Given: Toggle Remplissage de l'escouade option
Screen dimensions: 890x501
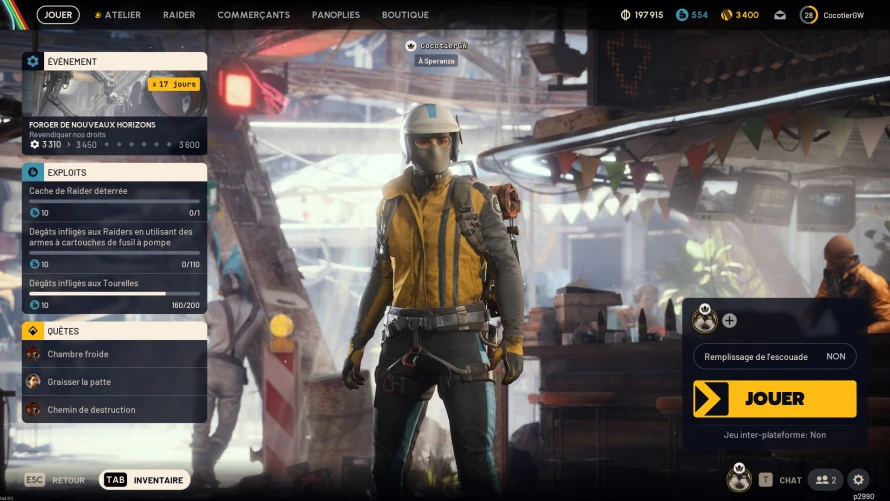Looking at the screenshot, I should pyautogui.click(x=775, y=356).
